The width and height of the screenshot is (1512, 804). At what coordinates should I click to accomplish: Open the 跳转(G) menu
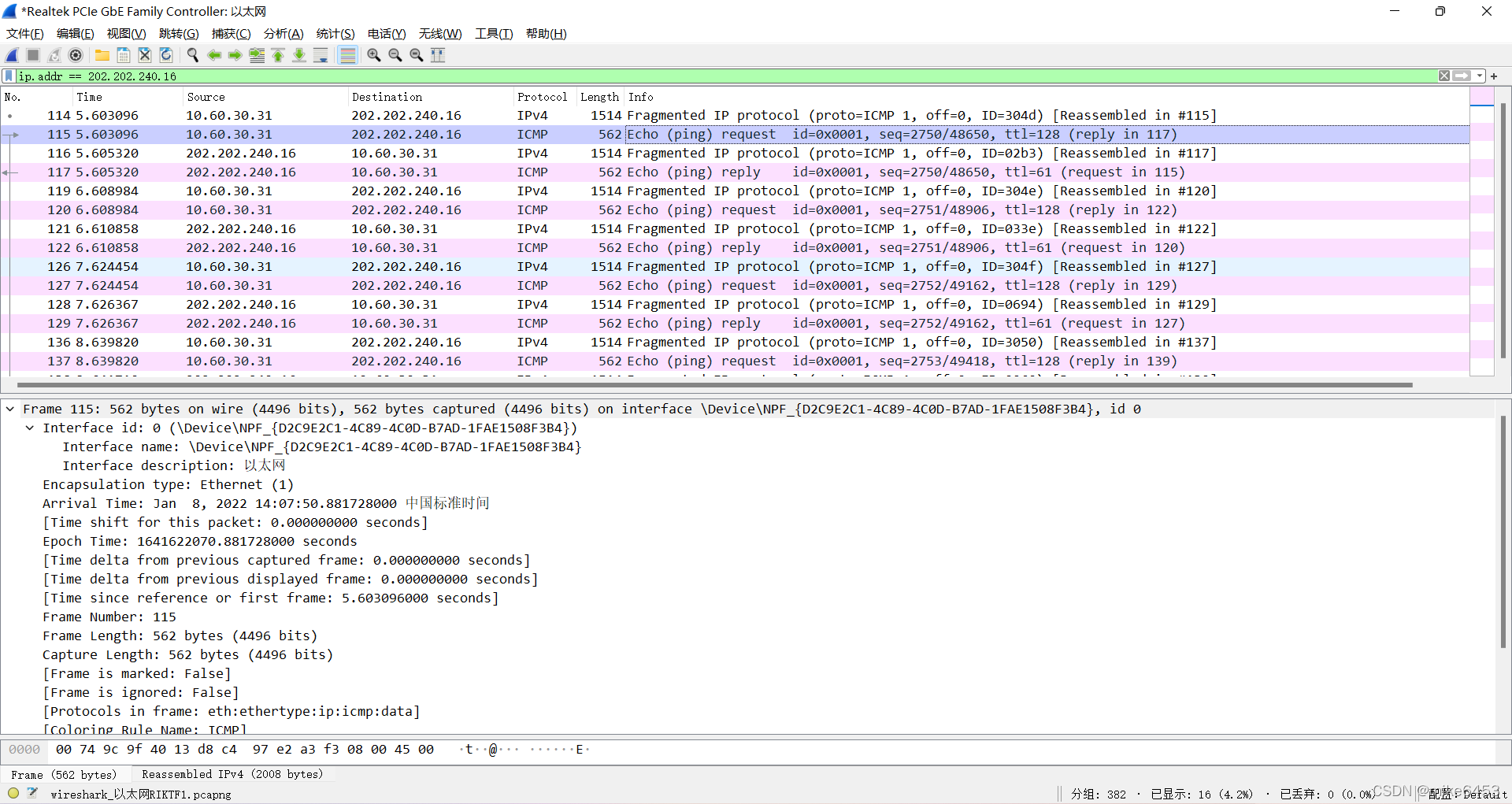(179, 34)
